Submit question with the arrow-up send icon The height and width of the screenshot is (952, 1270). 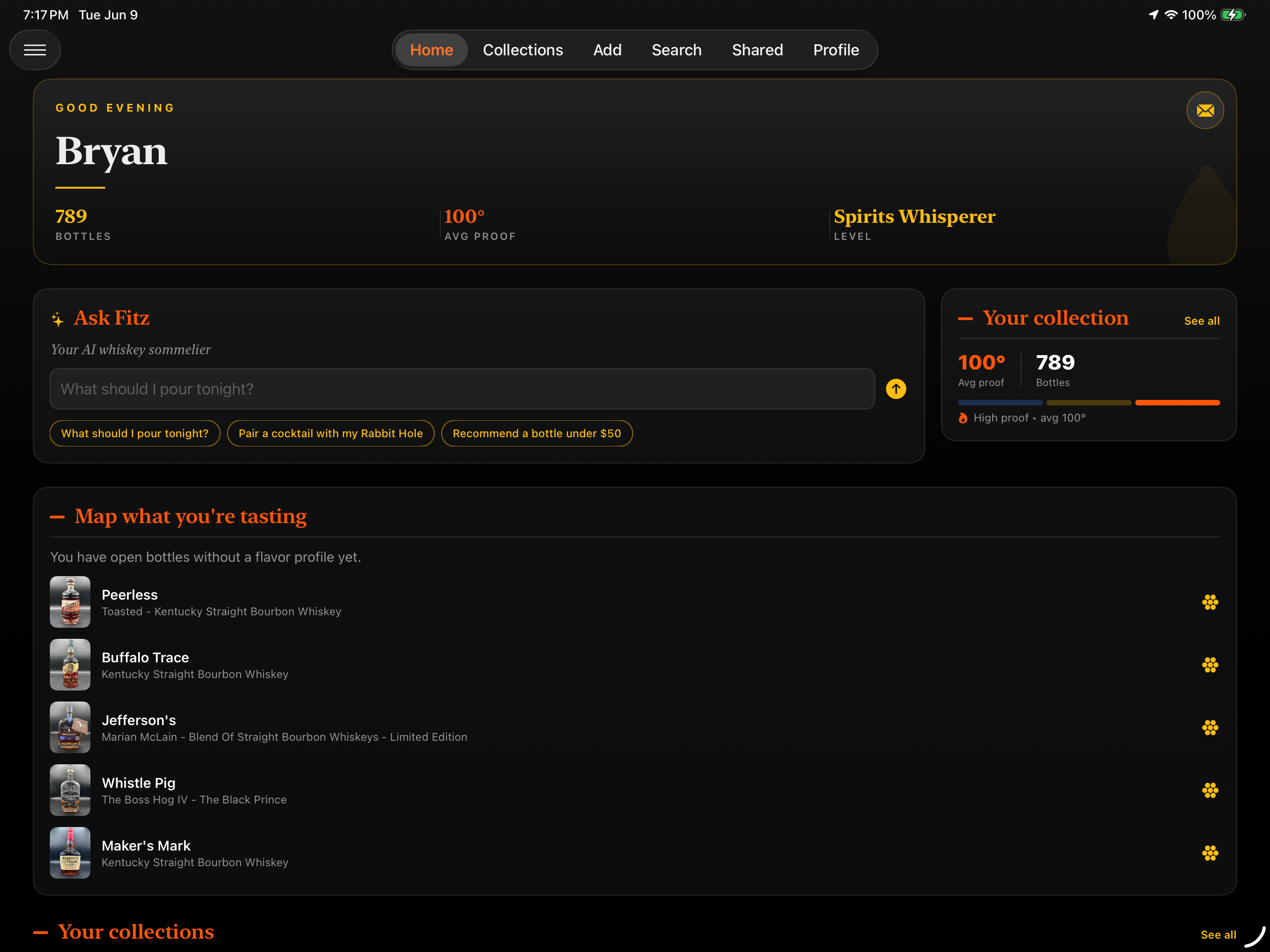896,389
